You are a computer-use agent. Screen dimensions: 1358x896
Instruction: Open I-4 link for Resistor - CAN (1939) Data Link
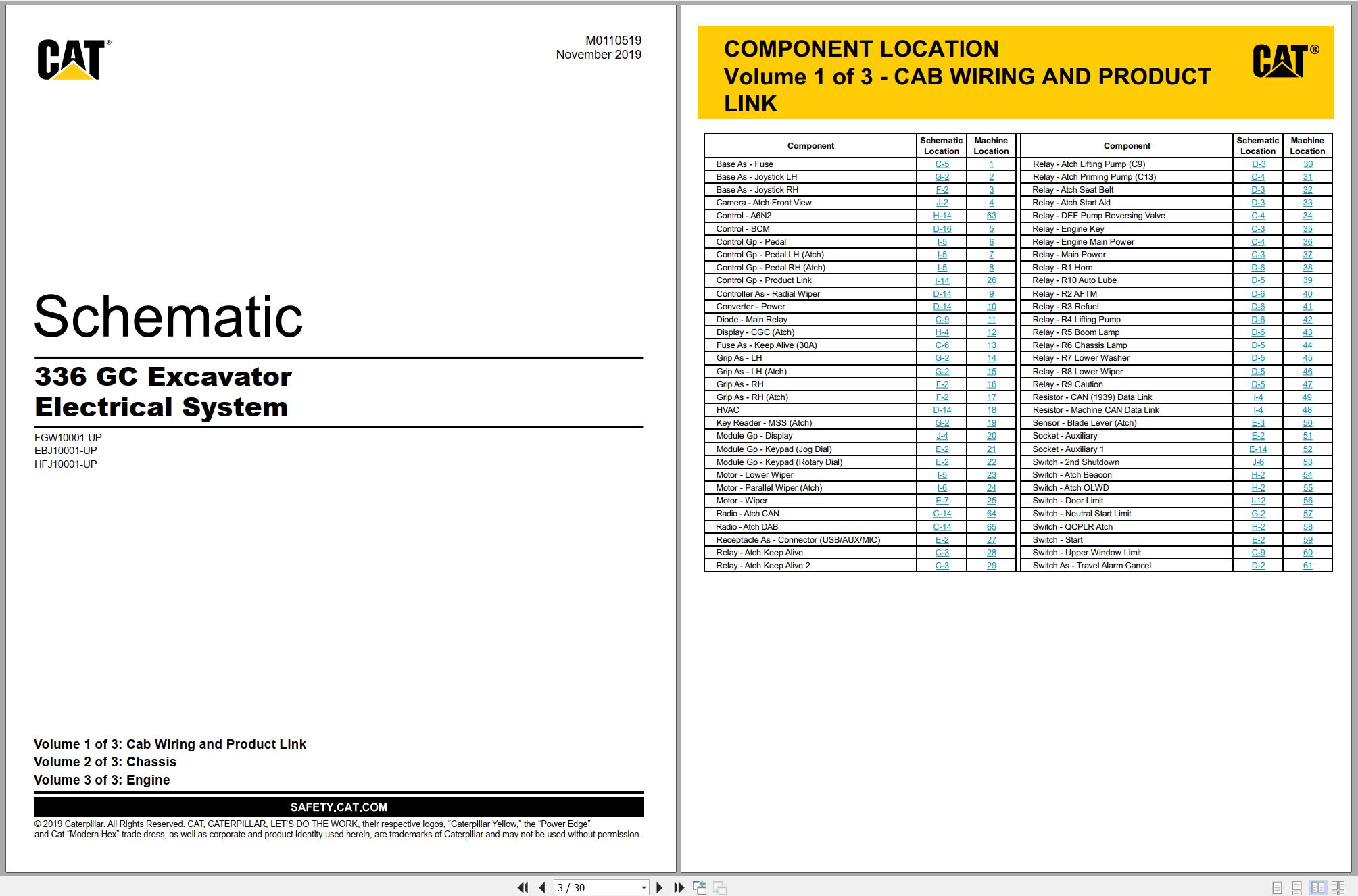click(1258, 397)
